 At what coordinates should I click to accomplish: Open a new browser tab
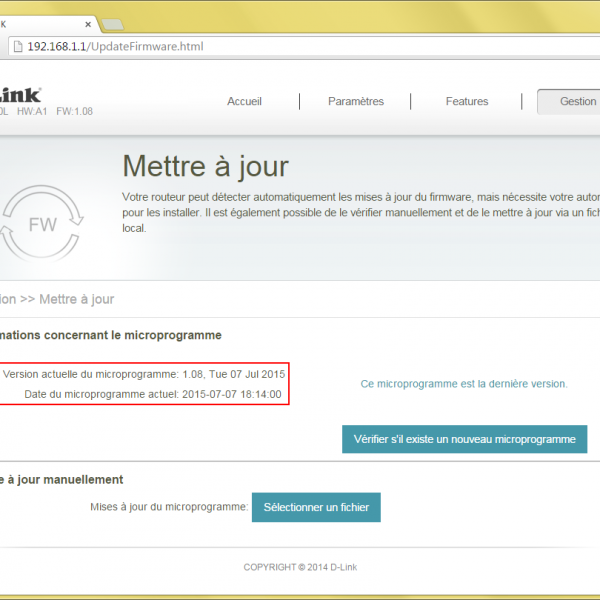pyautogui.click(x=112, y=24)
